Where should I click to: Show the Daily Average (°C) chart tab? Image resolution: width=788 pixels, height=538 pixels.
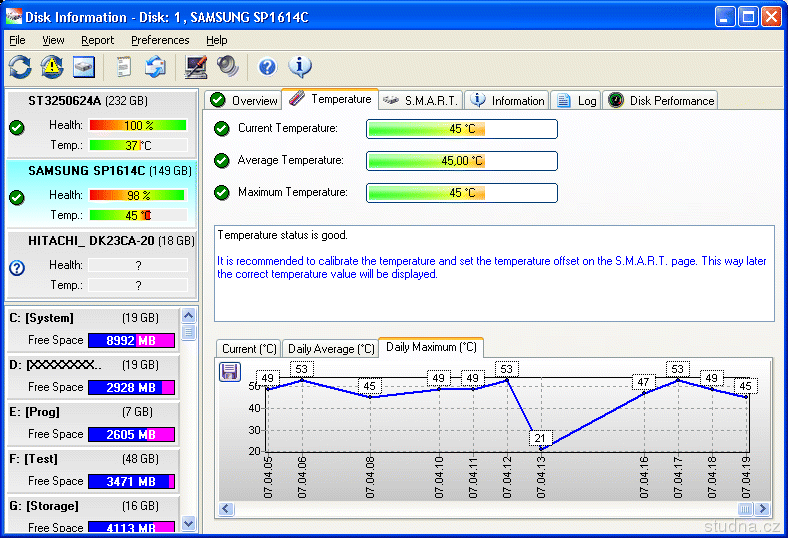[329, 349]
